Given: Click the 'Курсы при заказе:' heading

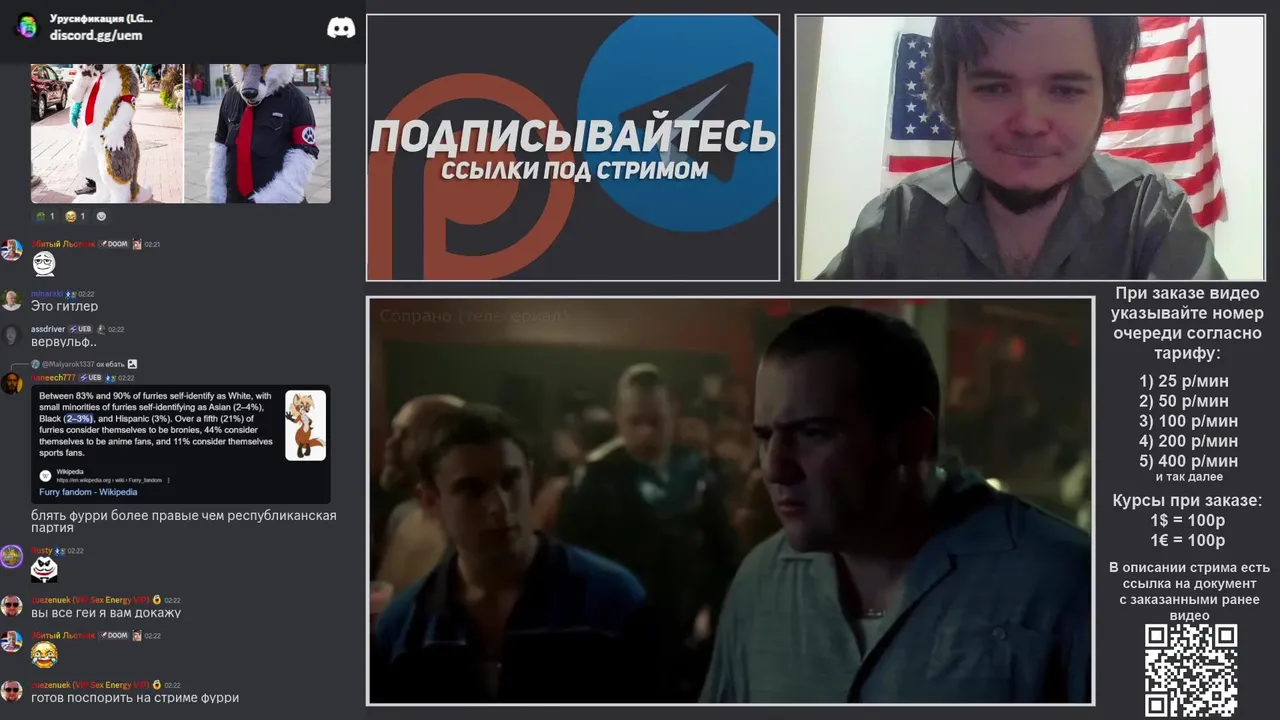Looking at the screenshot, I should (1188, 501).
